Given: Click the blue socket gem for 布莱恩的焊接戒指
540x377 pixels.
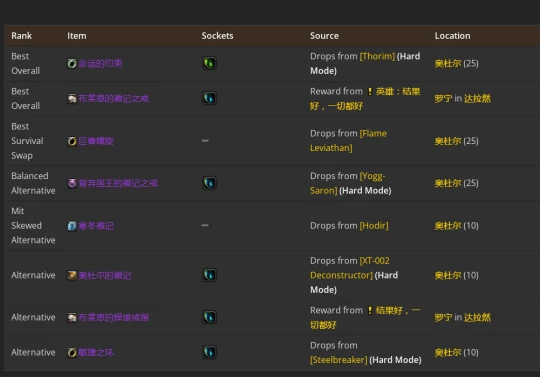Looking at the screenshot, I should tap(209, 317).
